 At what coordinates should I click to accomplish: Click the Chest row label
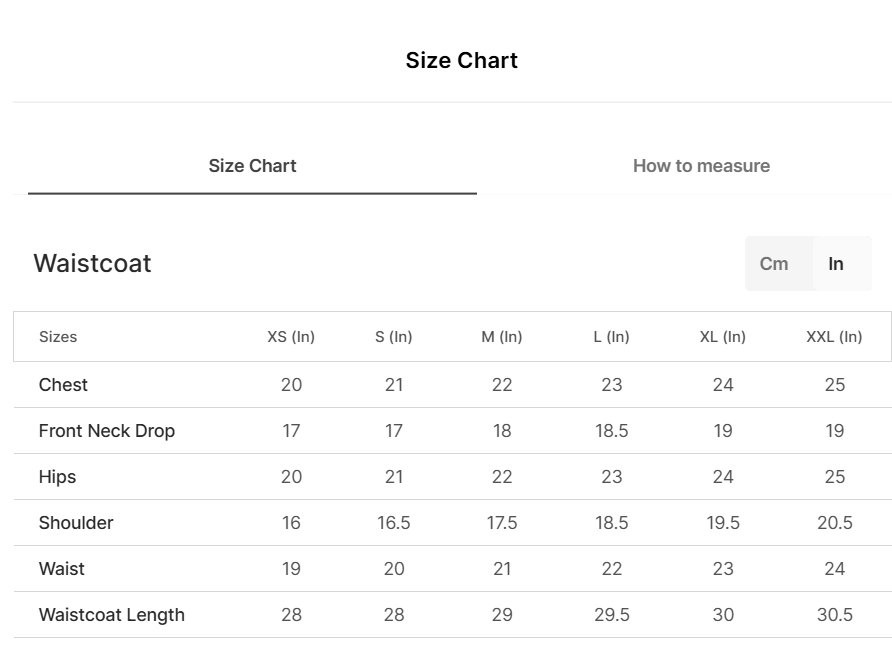click(x=63, y=385)
